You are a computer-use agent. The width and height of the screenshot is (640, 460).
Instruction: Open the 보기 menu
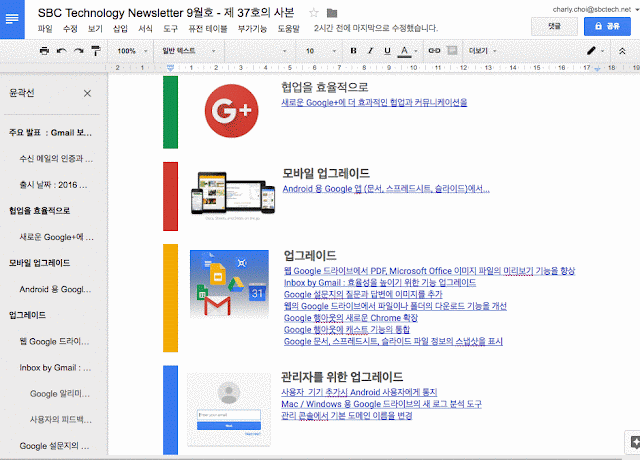pyautogui.click(x=95, y=29)
